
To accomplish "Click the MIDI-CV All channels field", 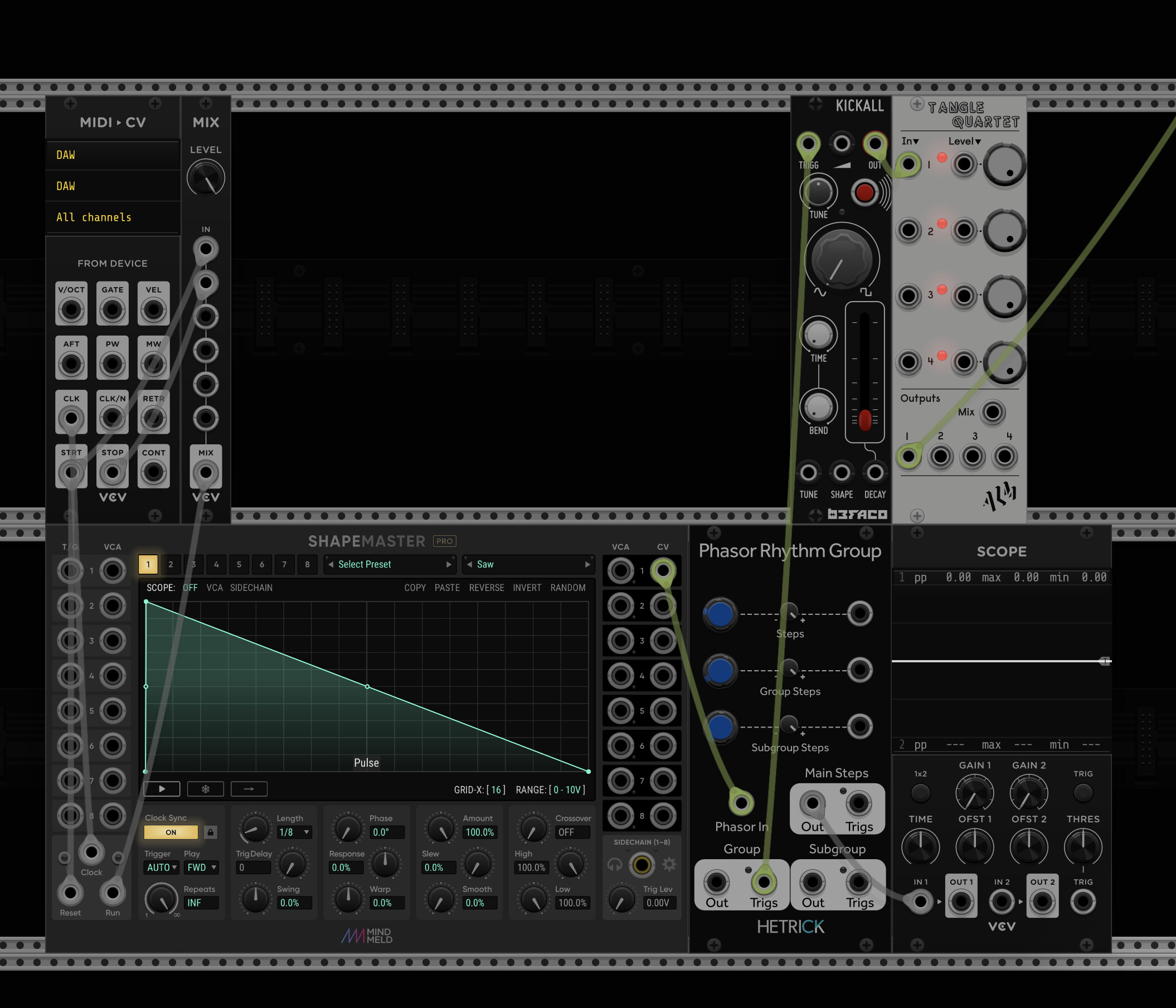I will [x=94, y=217].
